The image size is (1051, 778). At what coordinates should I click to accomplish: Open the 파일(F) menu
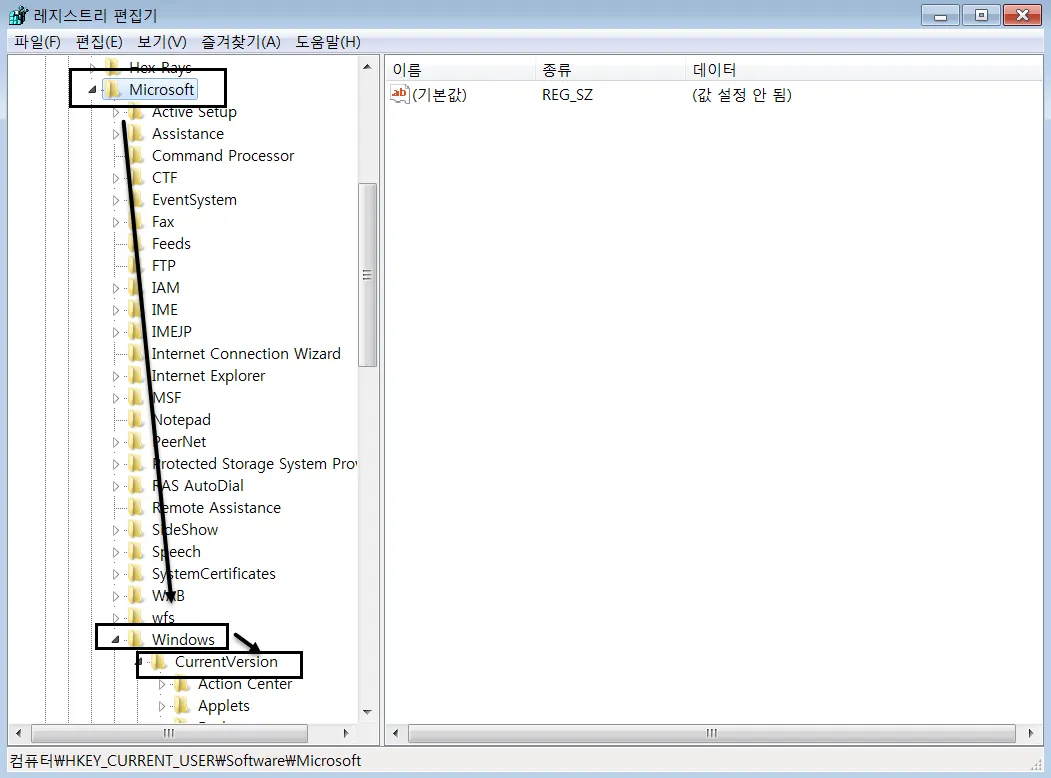click(37, 42)
